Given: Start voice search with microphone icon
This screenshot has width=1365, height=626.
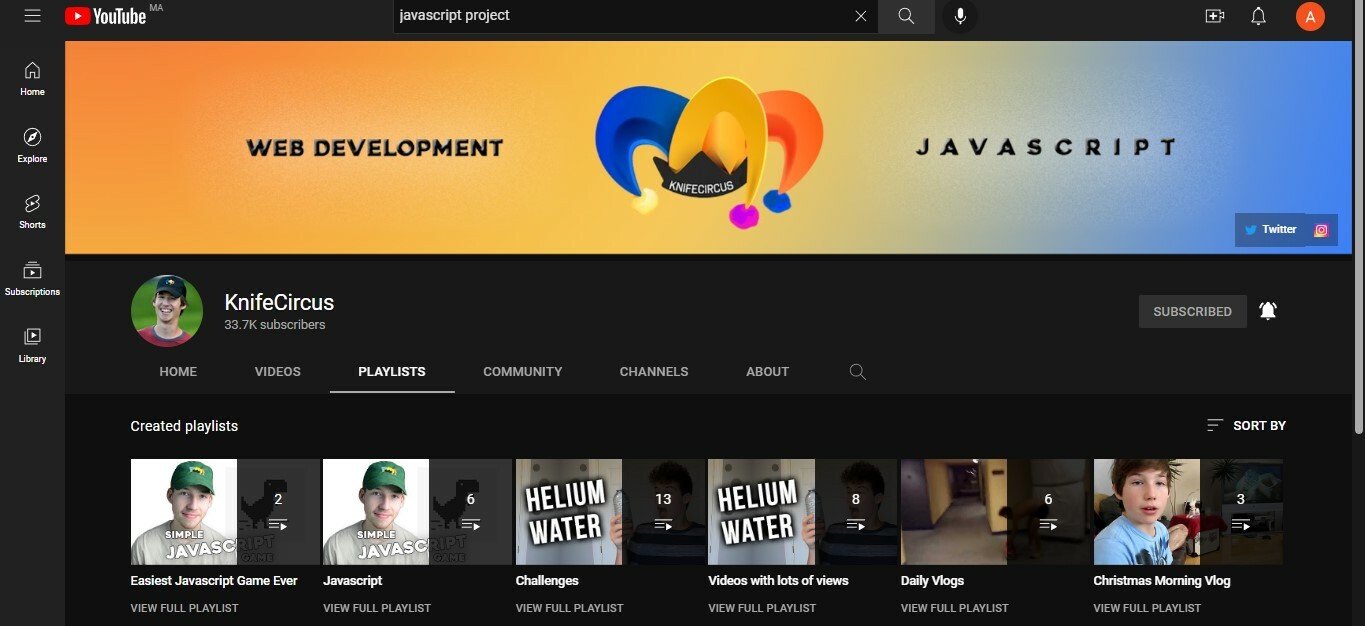Looking at the screenshot, I should [960, 16].
